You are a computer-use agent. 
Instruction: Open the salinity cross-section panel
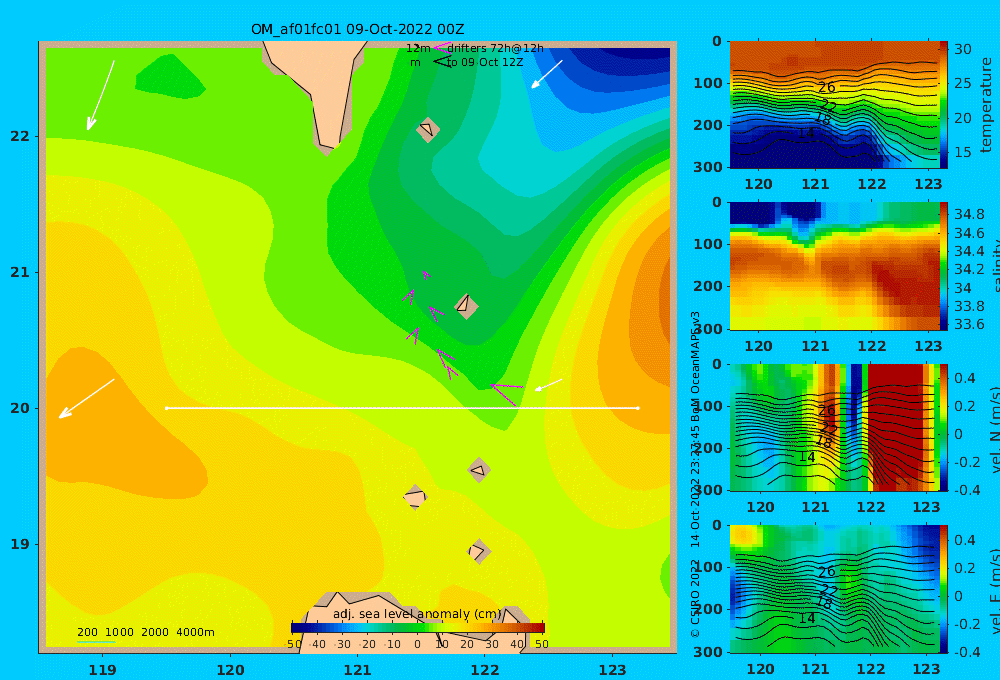(x=834, y=266)
